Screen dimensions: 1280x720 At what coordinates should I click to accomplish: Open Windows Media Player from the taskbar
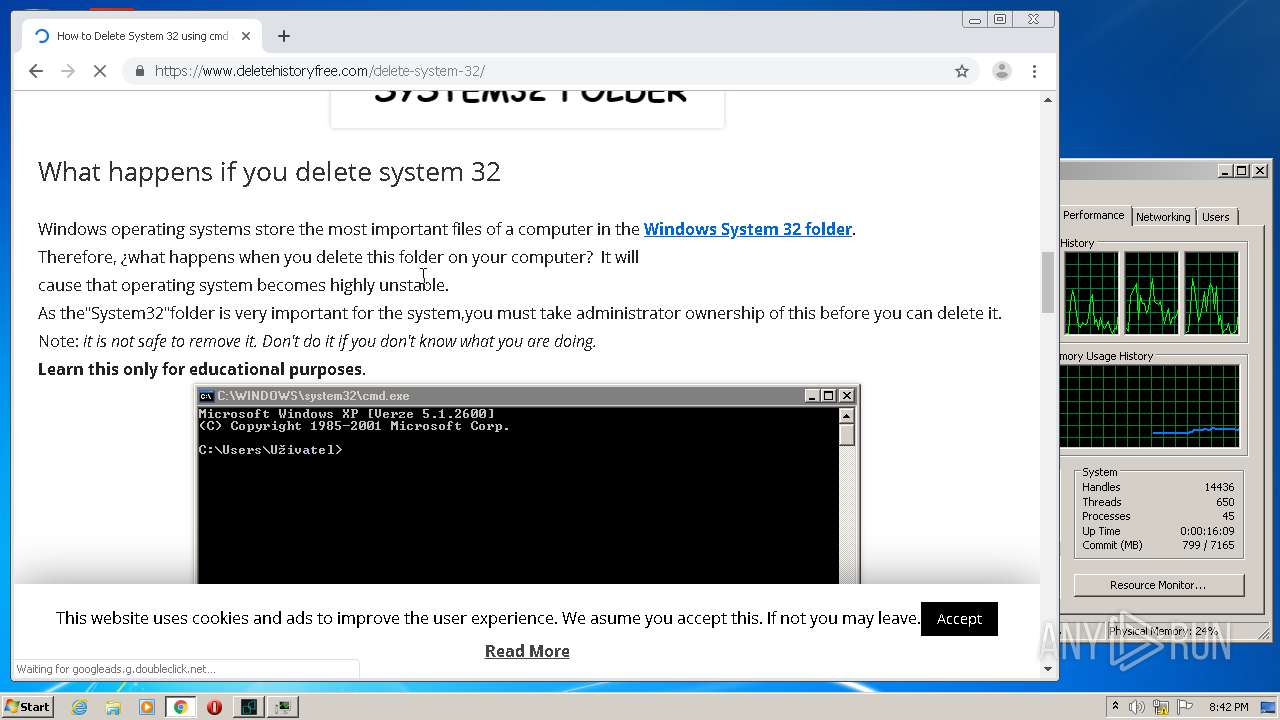147,707
